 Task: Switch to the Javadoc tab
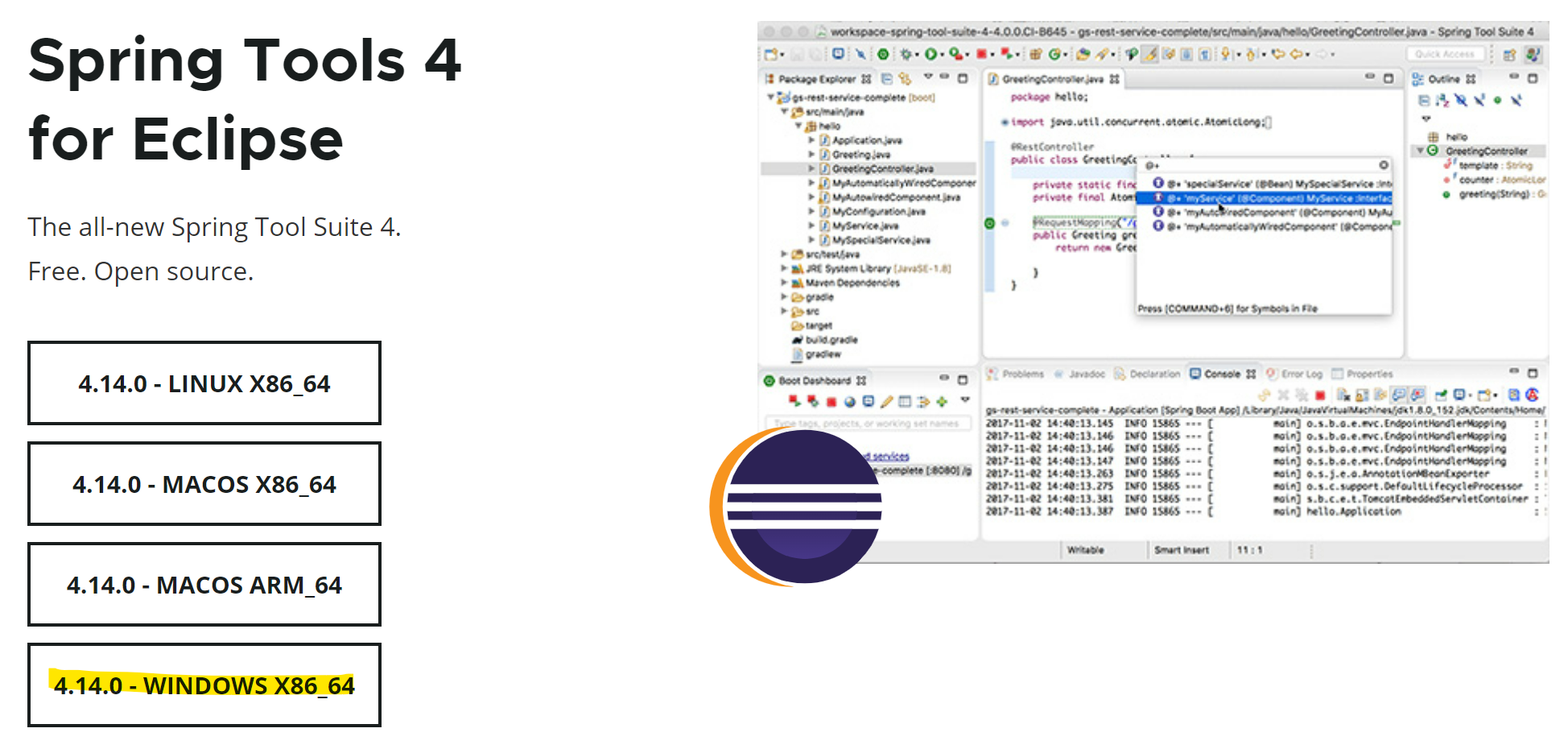point(1080,374)
